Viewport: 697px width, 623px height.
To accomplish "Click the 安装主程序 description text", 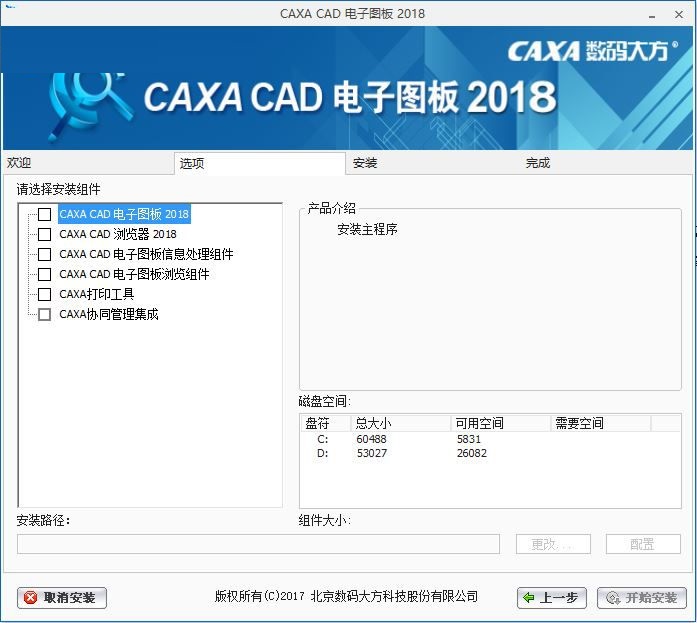I will click(x=367, y=229).
